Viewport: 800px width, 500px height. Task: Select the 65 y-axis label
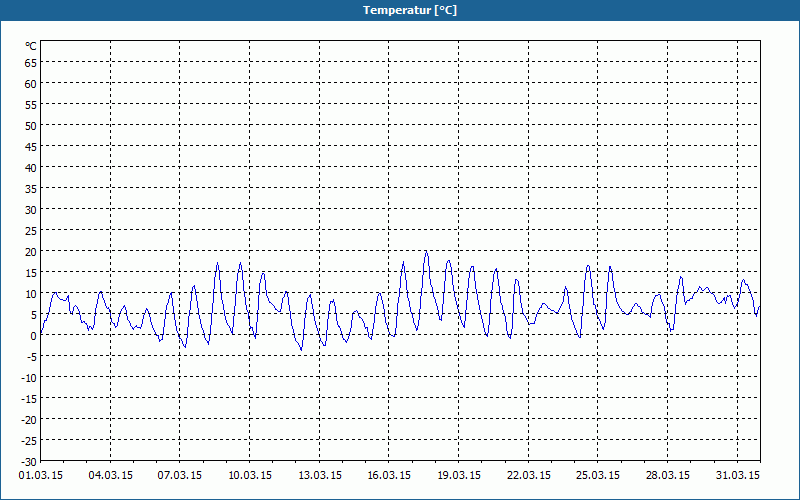point(31,62)
